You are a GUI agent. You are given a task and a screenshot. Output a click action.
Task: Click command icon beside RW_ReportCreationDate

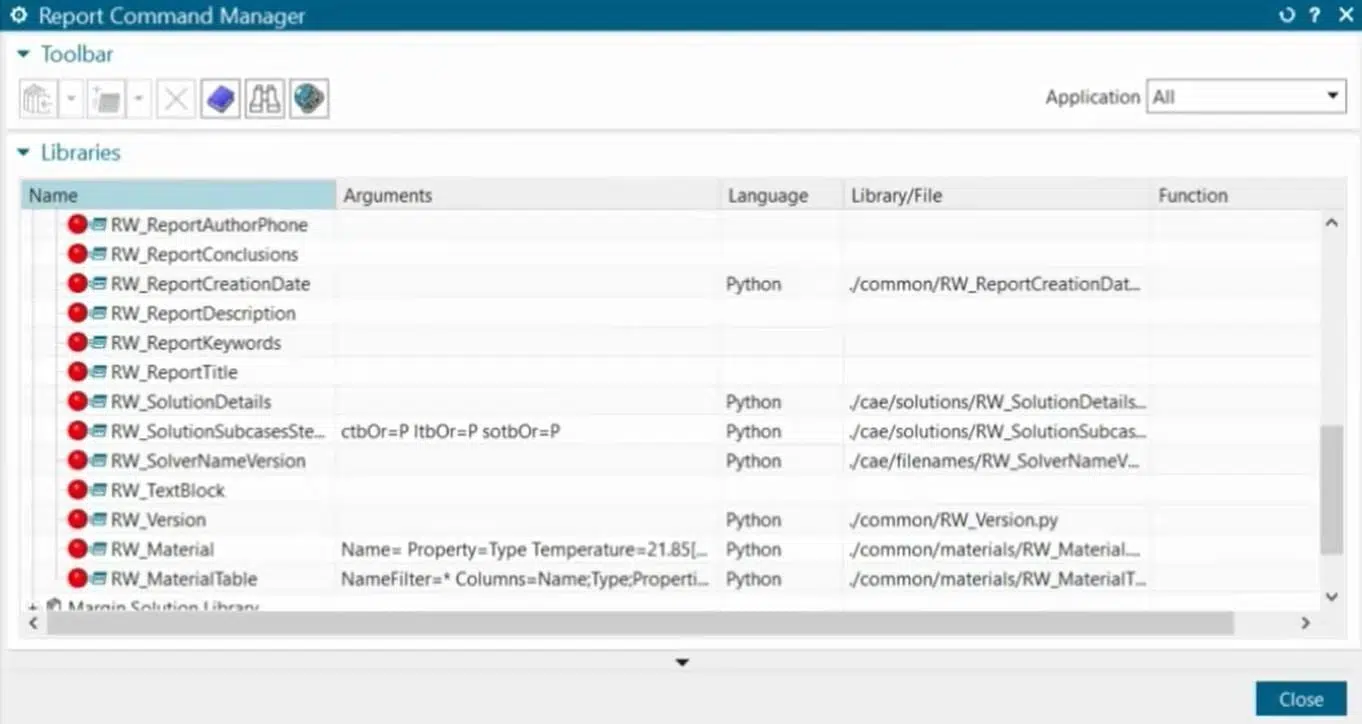(99, 284)
